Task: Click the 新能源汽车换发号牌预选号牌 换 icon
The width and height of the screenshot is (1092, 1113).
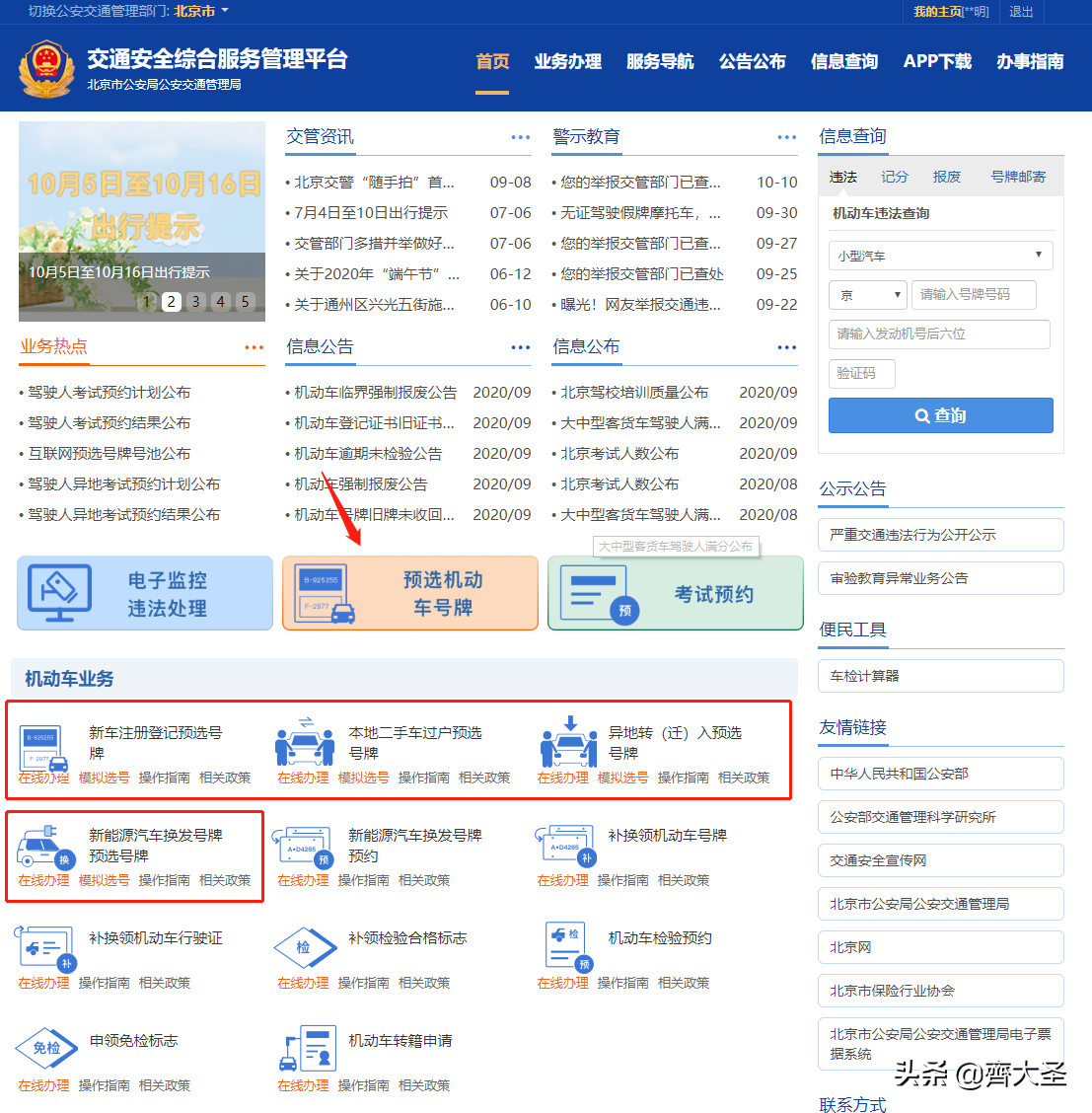Action: point(44,847)
